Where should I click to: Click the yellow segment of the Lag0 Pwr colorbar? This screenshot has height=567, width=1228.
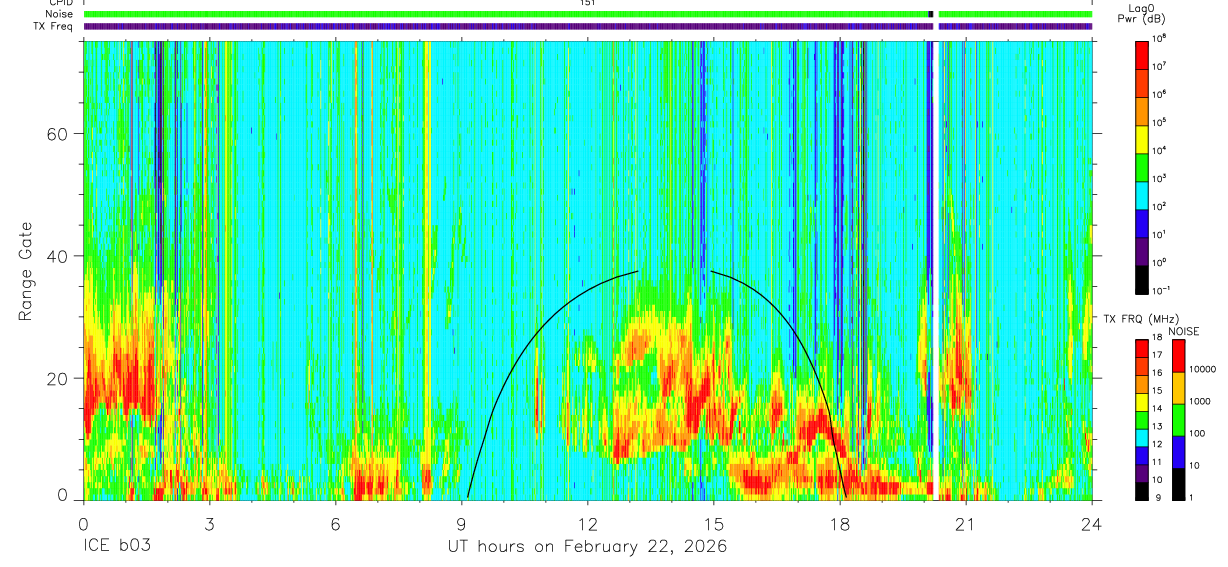pos(1141,138)
